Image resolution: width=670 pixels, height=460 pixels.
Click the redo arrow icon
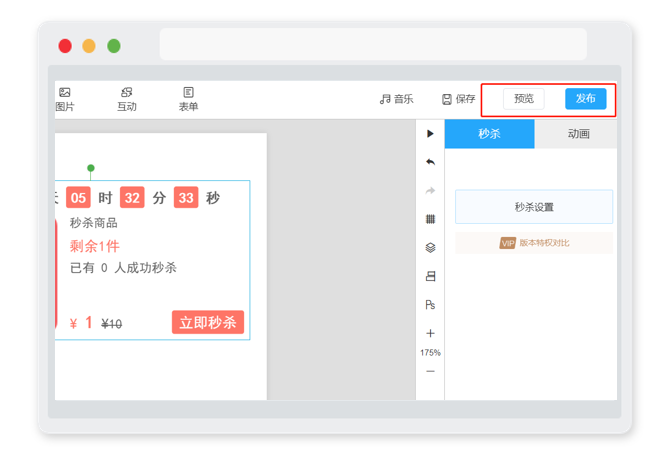(430, 190)
